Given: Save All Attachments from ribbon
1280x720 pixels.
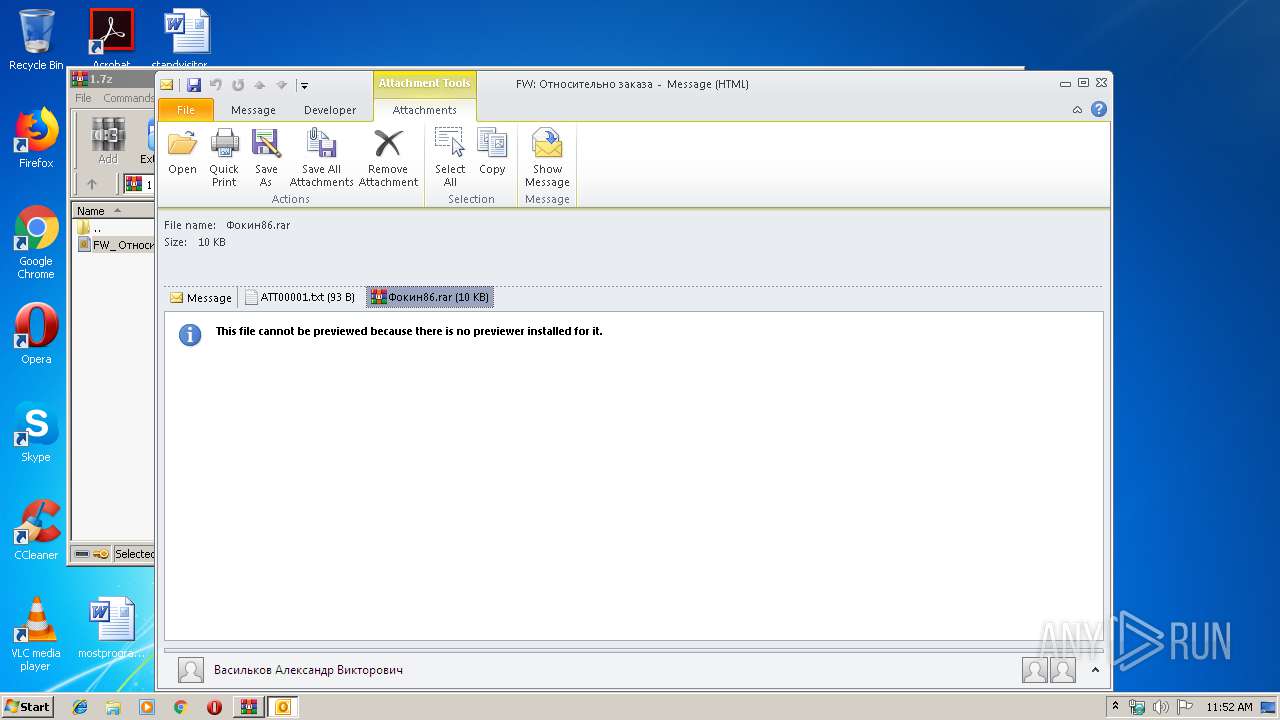Looking at the screenshot, I should coord(321,156).
